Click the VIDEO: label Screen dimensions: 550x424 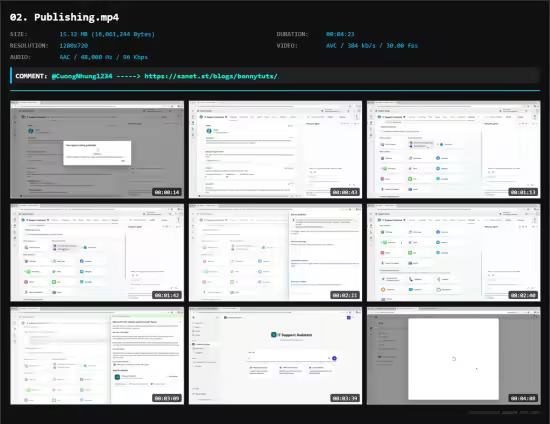point(287,46)
